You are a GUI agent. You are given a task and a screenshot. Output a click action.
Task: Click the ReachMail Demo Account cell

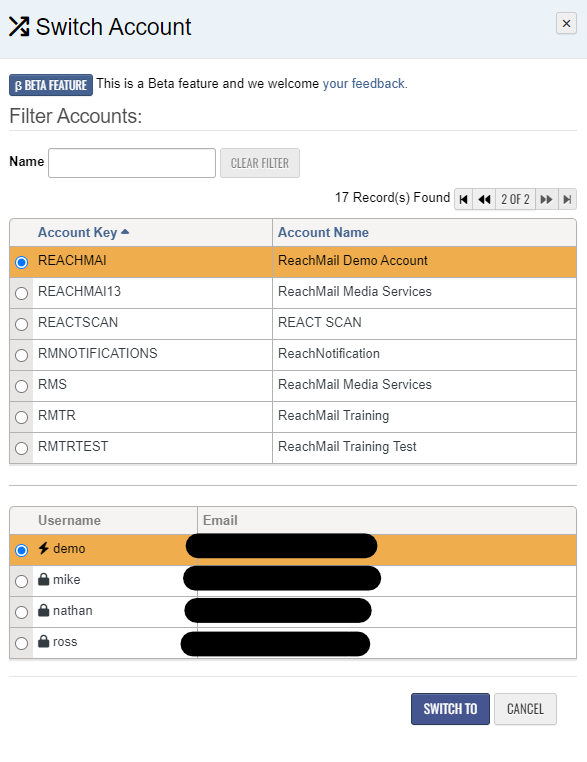(x=424, y=262)
